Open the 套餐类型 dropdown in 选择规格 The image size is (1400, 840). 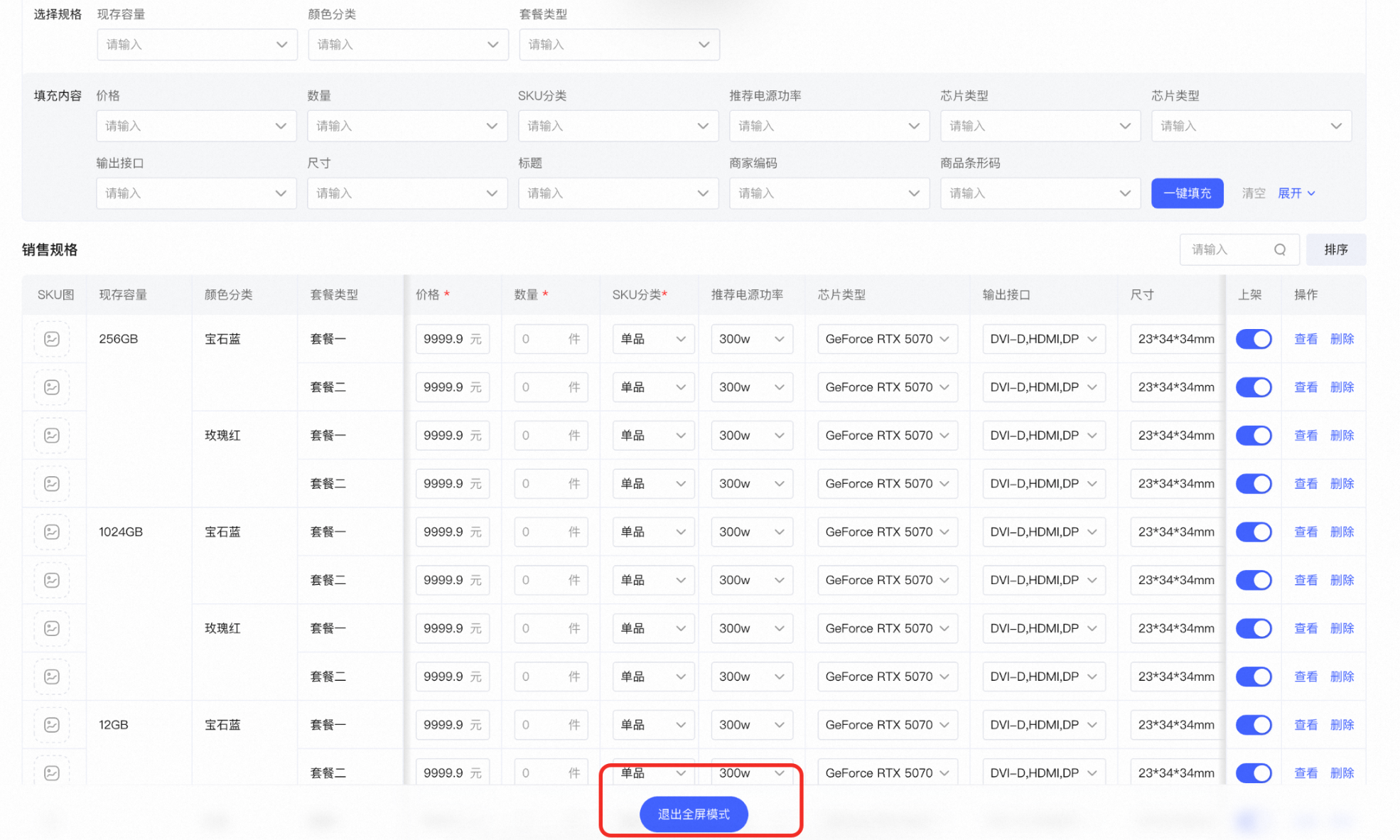click(619, 45)
